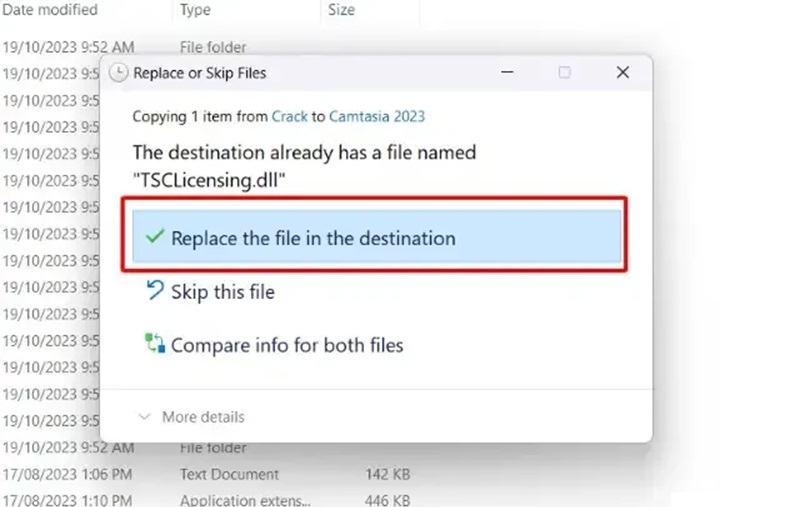Screen dimensions: 800x507
Task: Click the More details label text
Action: pyautogui.click(x=203, y=417)
